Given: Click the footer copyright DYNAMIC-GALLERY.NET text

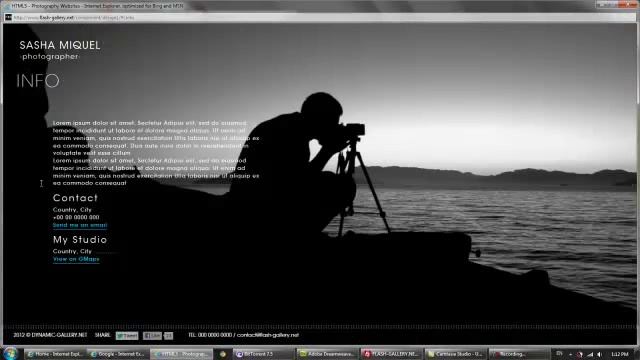Looking at the screenshot, I should click(50, 335).
